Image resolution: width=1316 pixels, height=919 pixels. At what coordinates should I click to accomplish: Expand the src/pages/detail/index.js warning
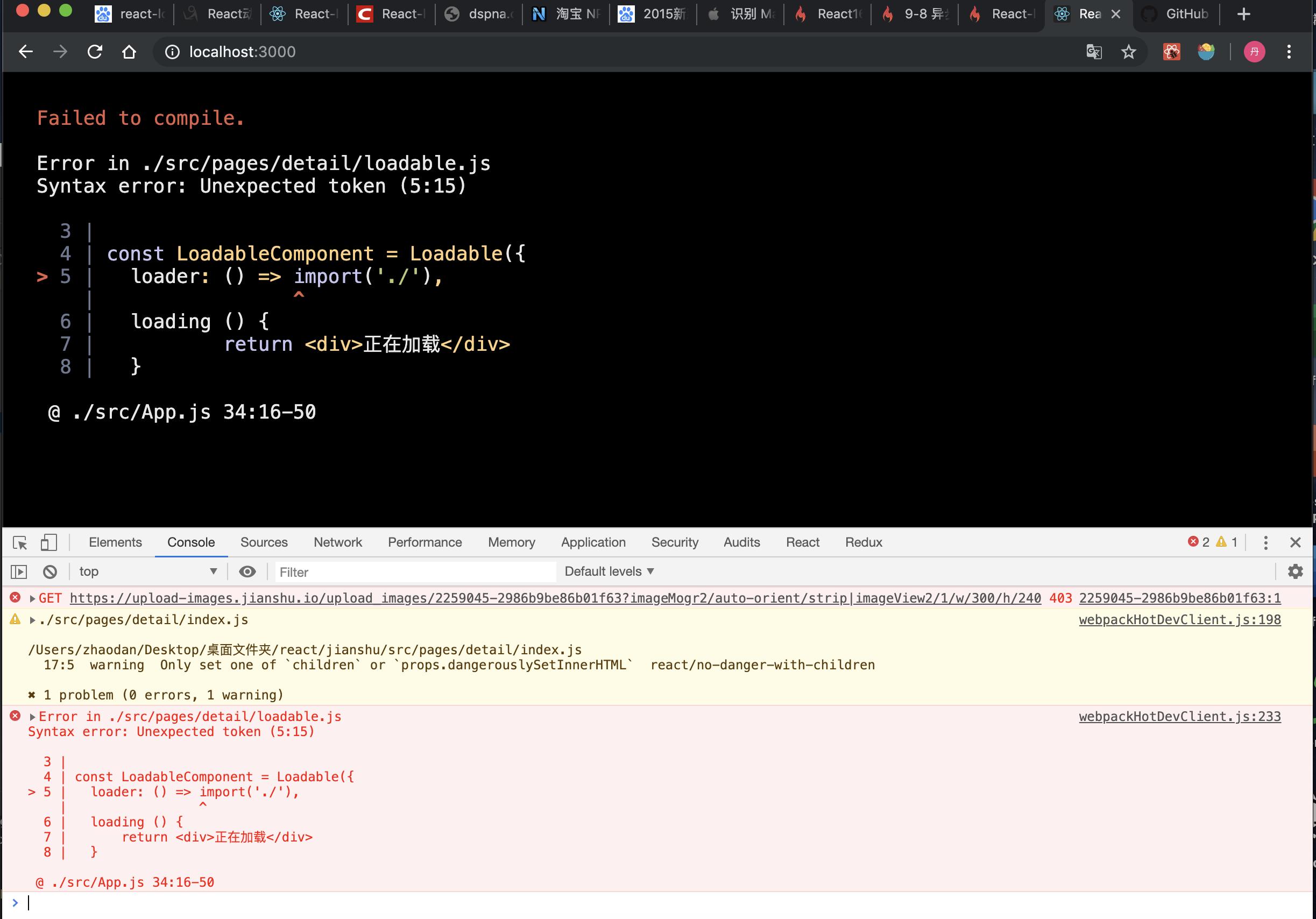[x=33, y=620]
